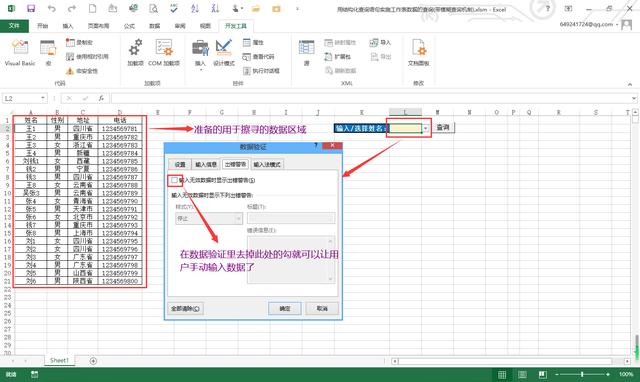Open the XML Source pane
This screenshot has height=382, width=640.
pyautogui.click(x=307, y=52)
